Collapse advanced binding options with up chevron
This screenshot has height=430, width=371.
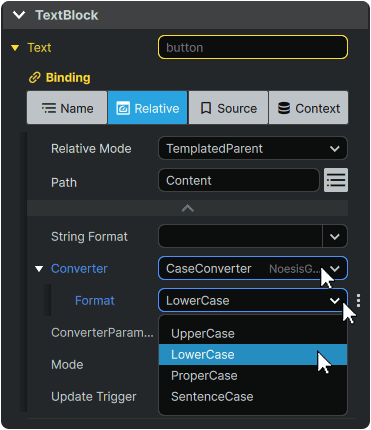[x=188, y=208]
